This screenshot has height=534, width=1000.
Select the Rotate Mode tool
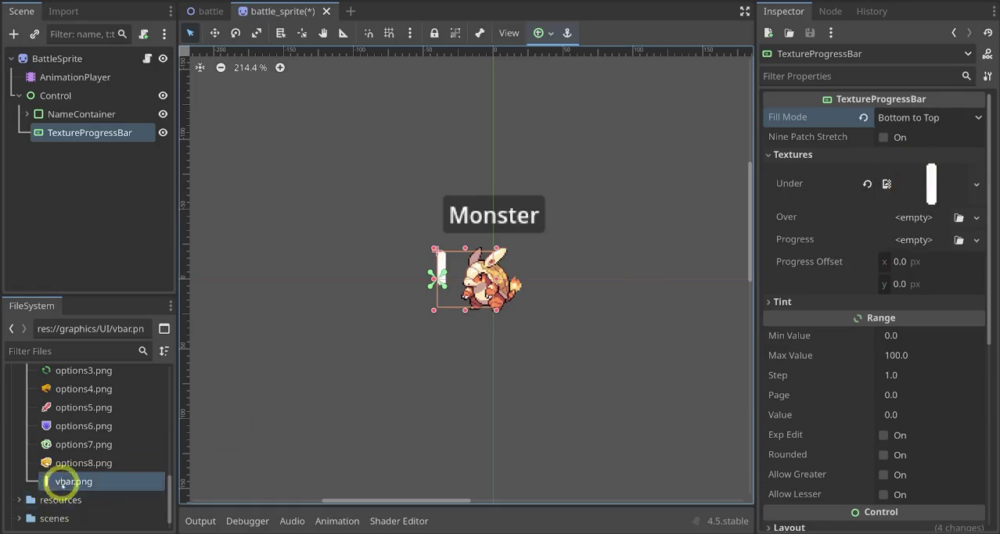(235, 33)
